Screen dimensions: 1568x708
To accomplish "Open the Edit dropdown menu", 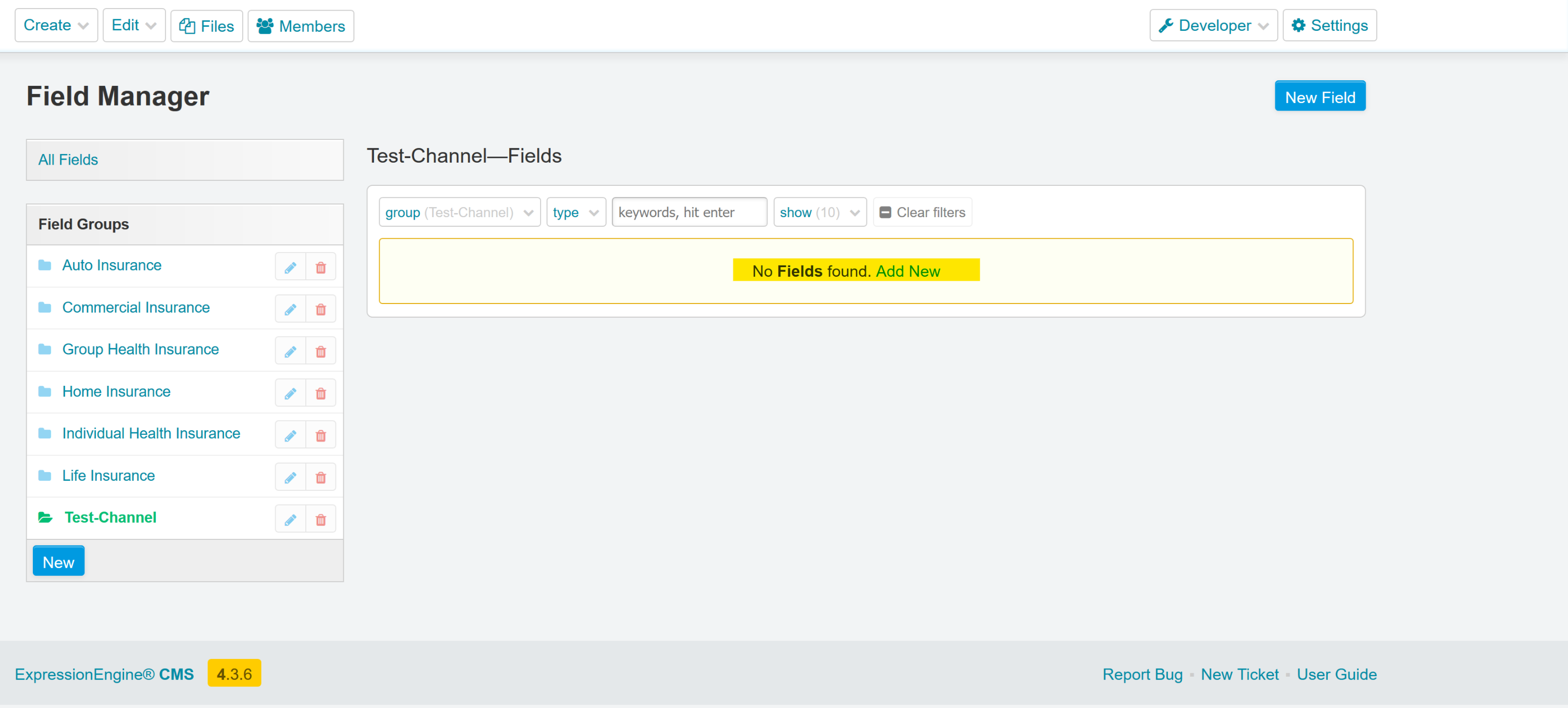I will pyautogui.click(x=134, y=25).
